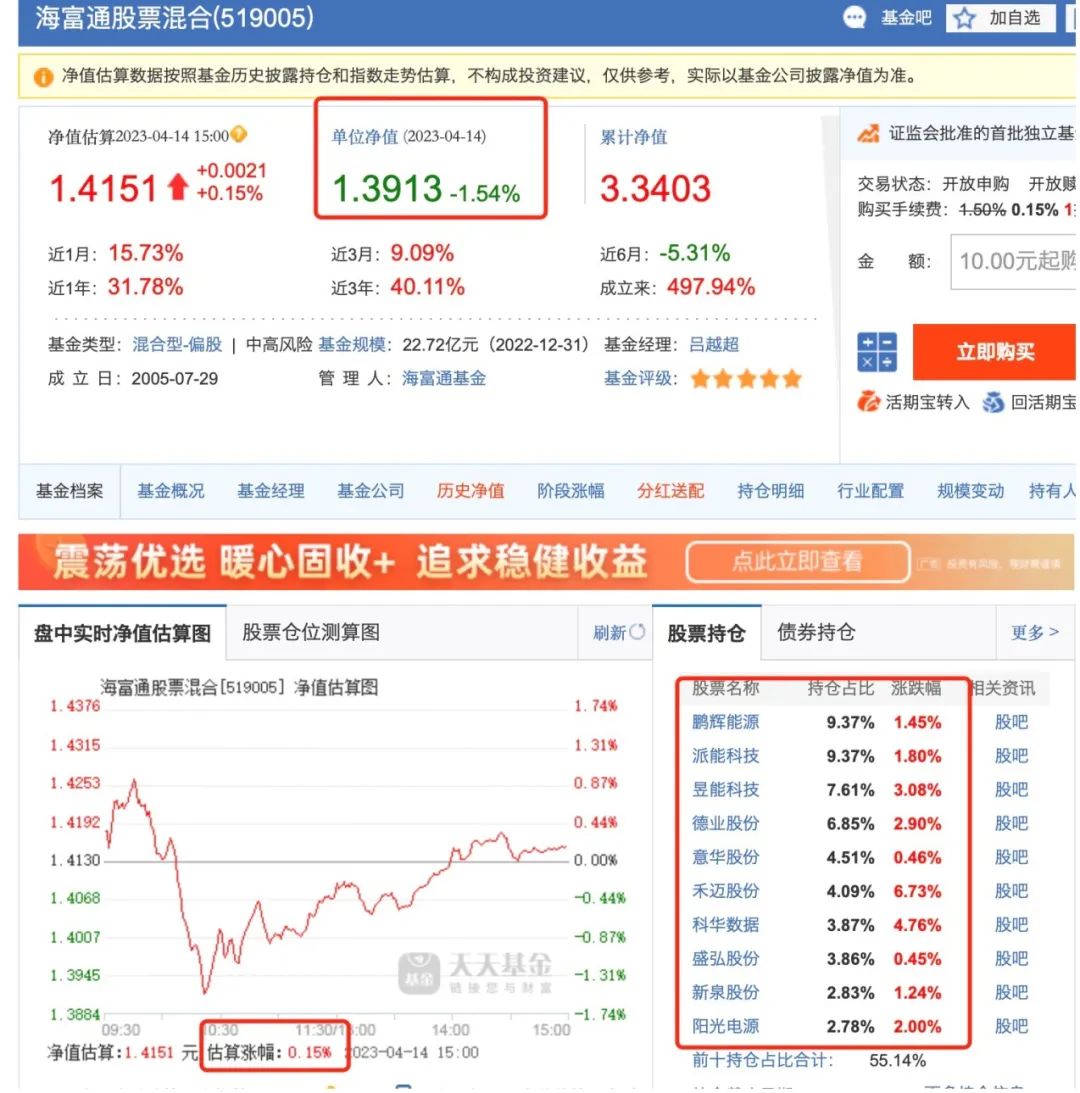Click the star icon in 加自选
Image resolution: width=1080 pixels, height=1093 pixels.
point(964,18)
